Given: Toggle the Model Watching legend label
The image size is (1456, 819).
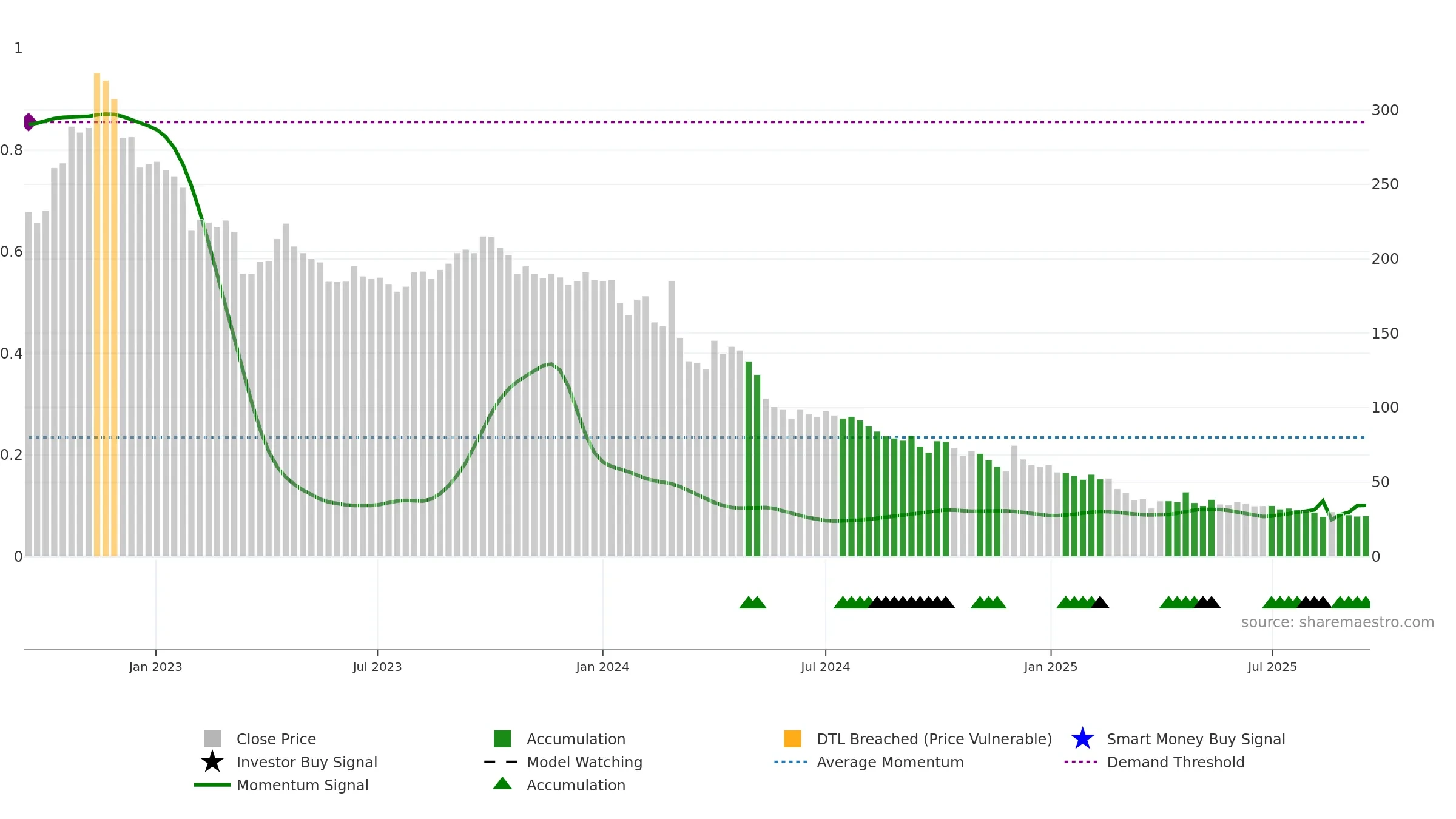Looking at the screenshot, I should 584,762.
